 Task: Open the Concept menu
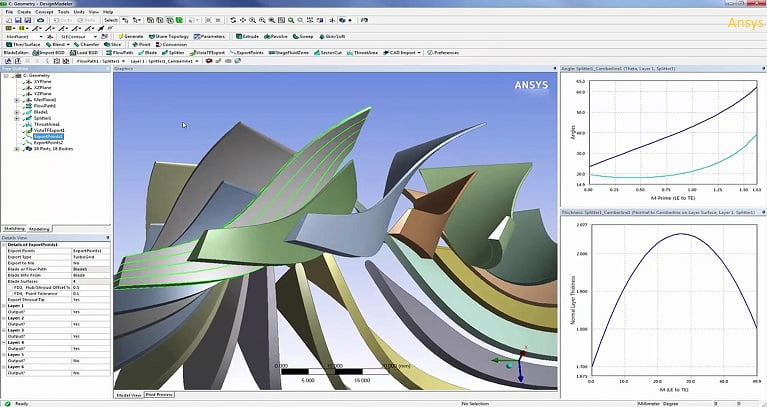click(x=44, y=12)
